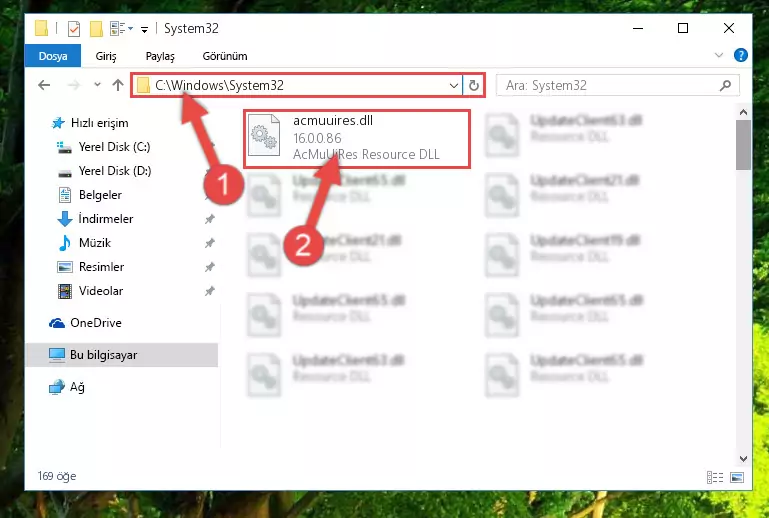
Task: Click the version text 16.0.0.86
Action: [x=317, y=138]
